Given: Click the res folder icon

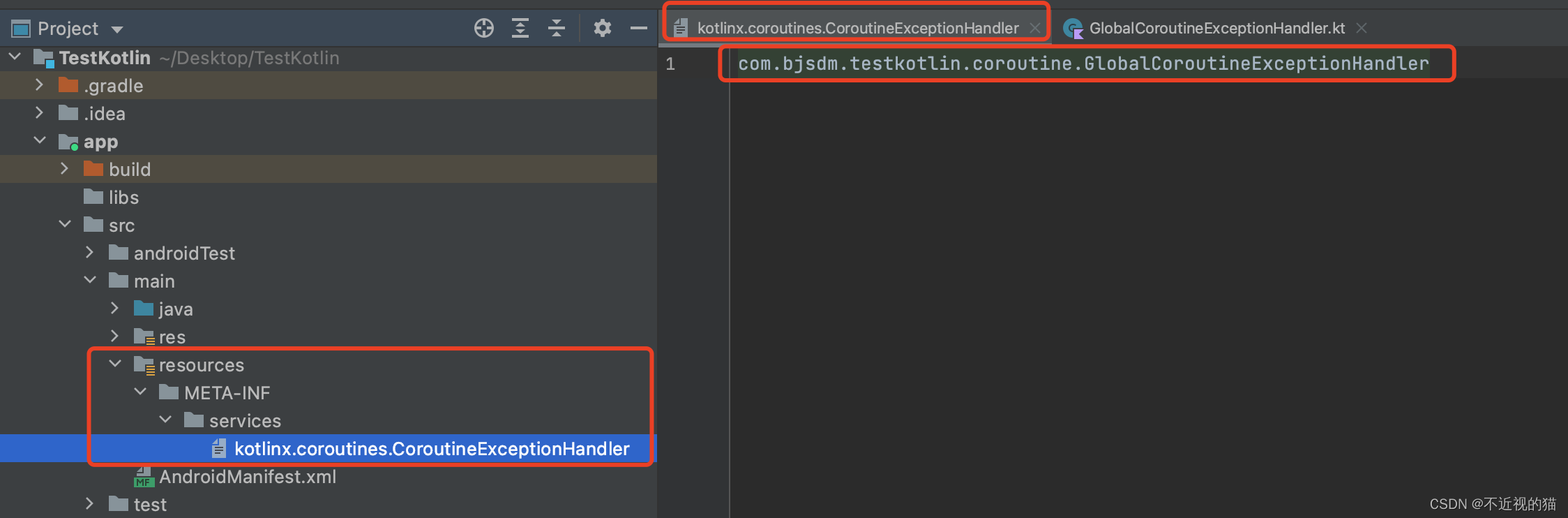Looking at the screenshot, I should [x=144, y=337].
